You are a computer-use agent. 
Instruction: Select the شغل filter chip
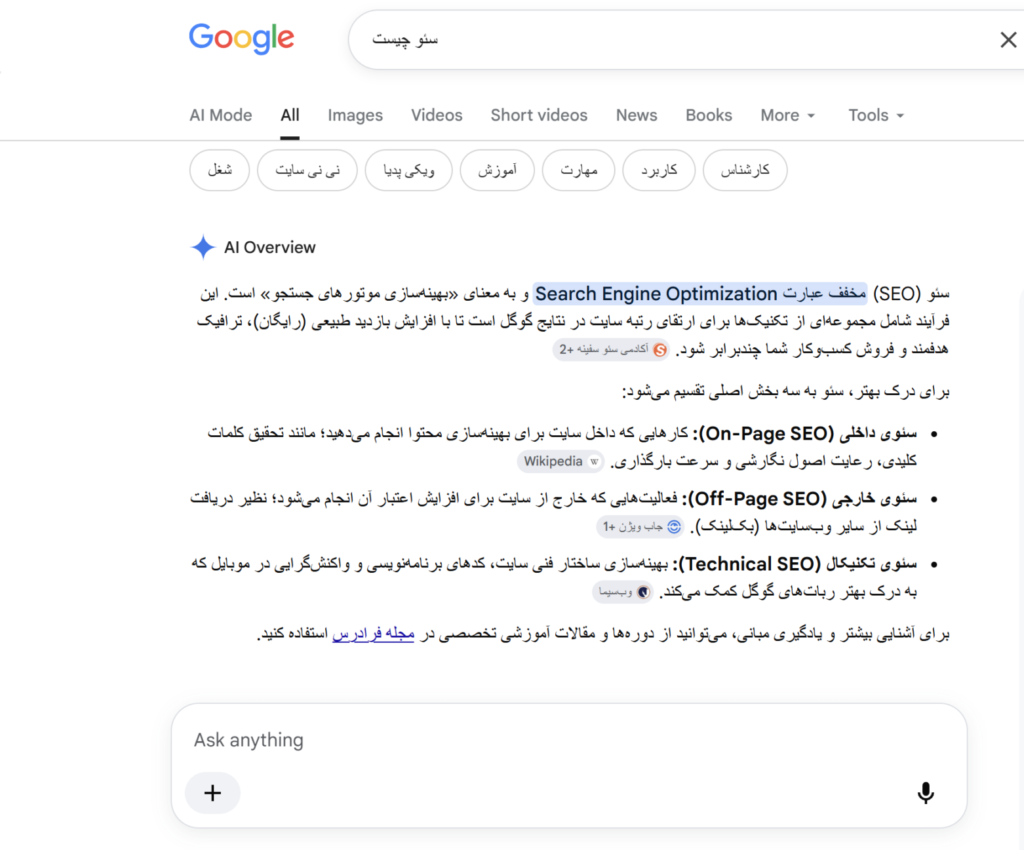pos(219,170)
